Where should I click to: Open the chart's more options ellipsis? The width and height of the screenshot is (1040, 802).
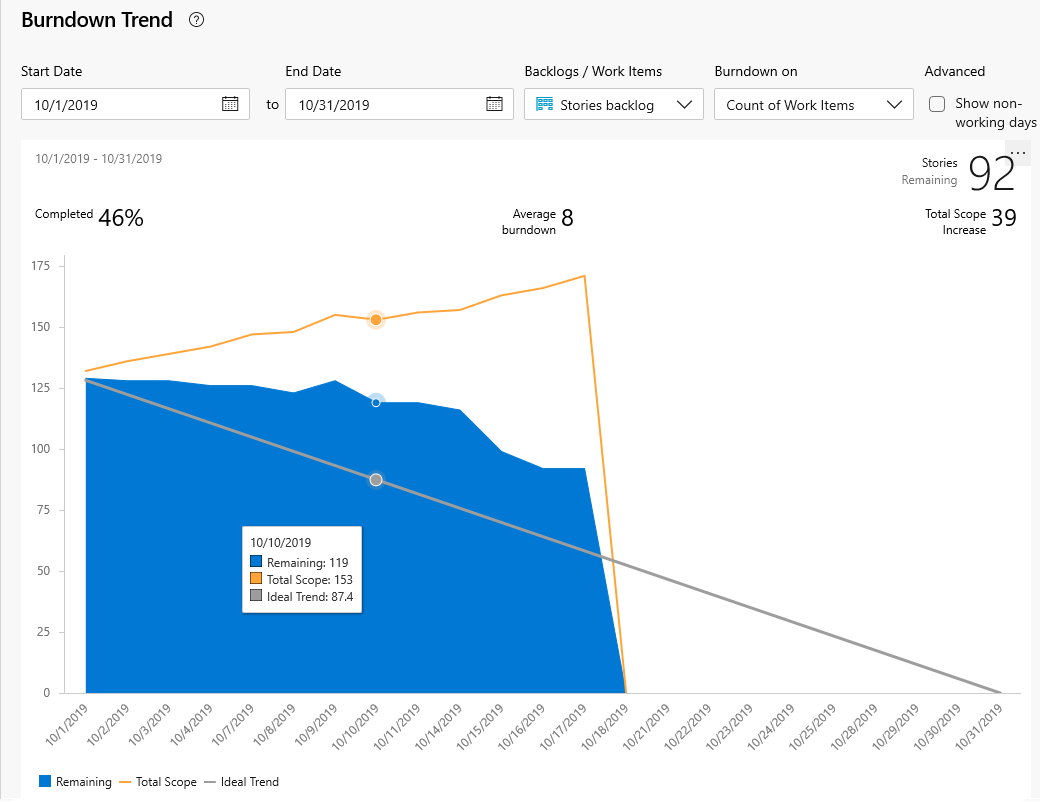1018,153
